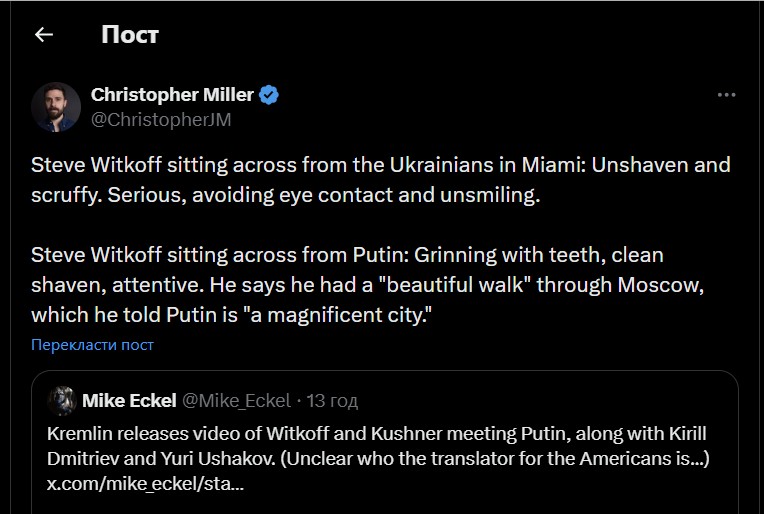Click the "Перекласти пост" translate link
The width and height of the screenshot is (764, 514).
(92, 345)
